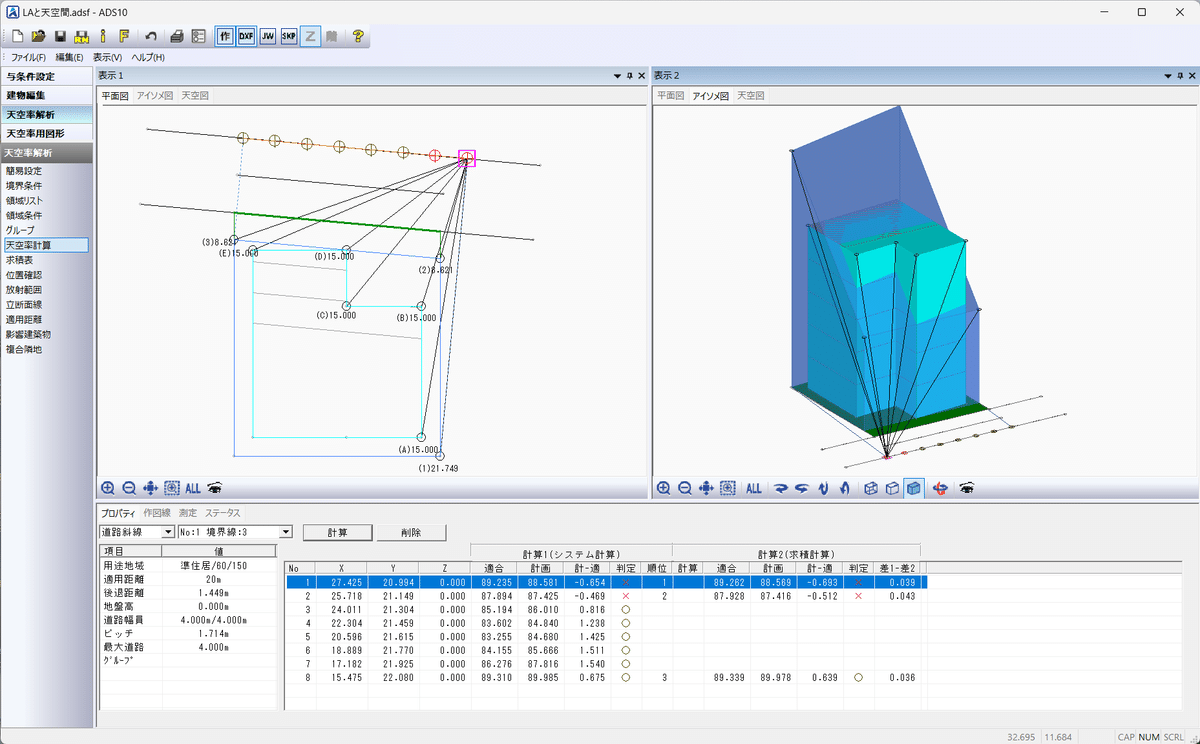Fit all in 表示1 with ALL

[x=193, y=488]
